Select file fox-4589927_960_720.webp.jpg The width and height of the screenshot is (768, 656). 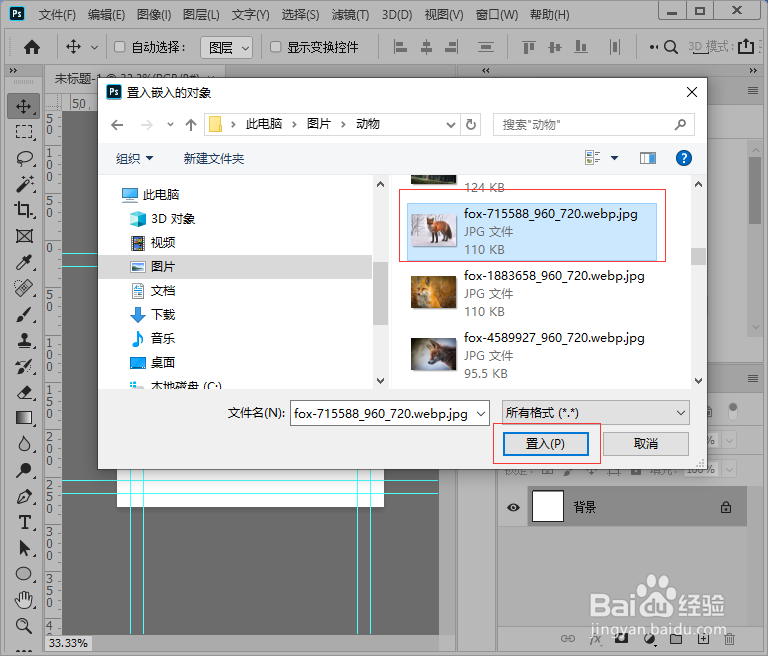(x=531, y=355)
